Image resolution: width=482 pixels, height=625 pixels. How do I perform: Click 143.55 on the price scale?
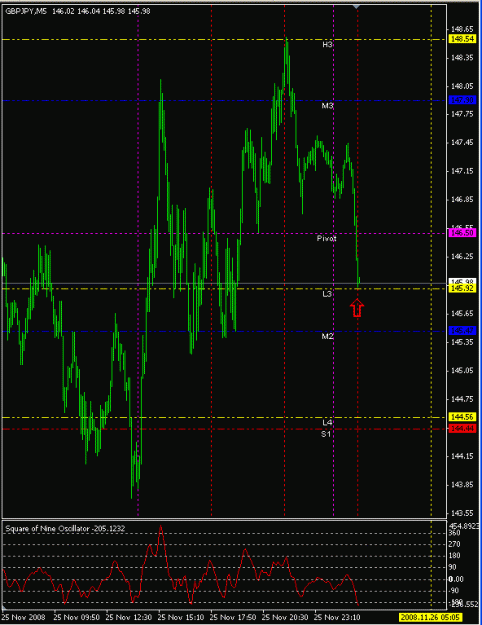click(462, 513)
